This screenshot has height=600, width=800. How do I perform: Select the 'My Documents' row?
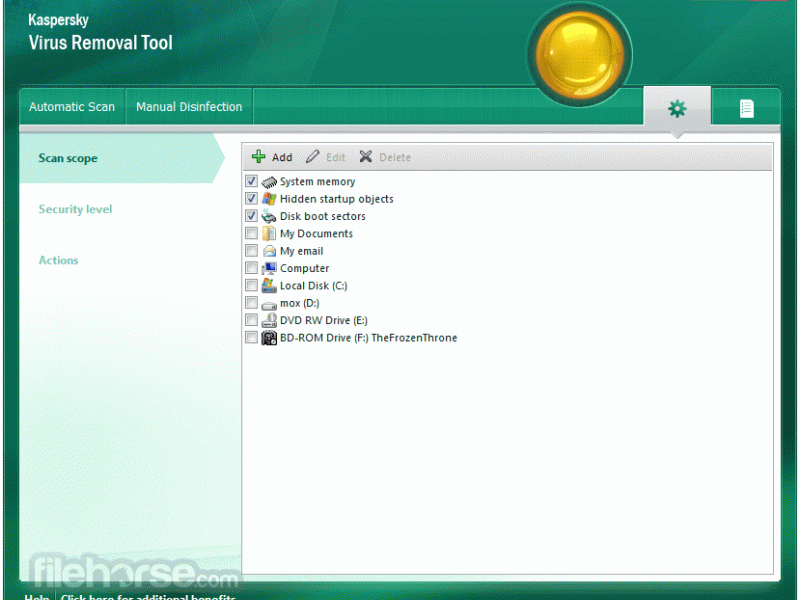pyautogui.click(x=316, y=234)
